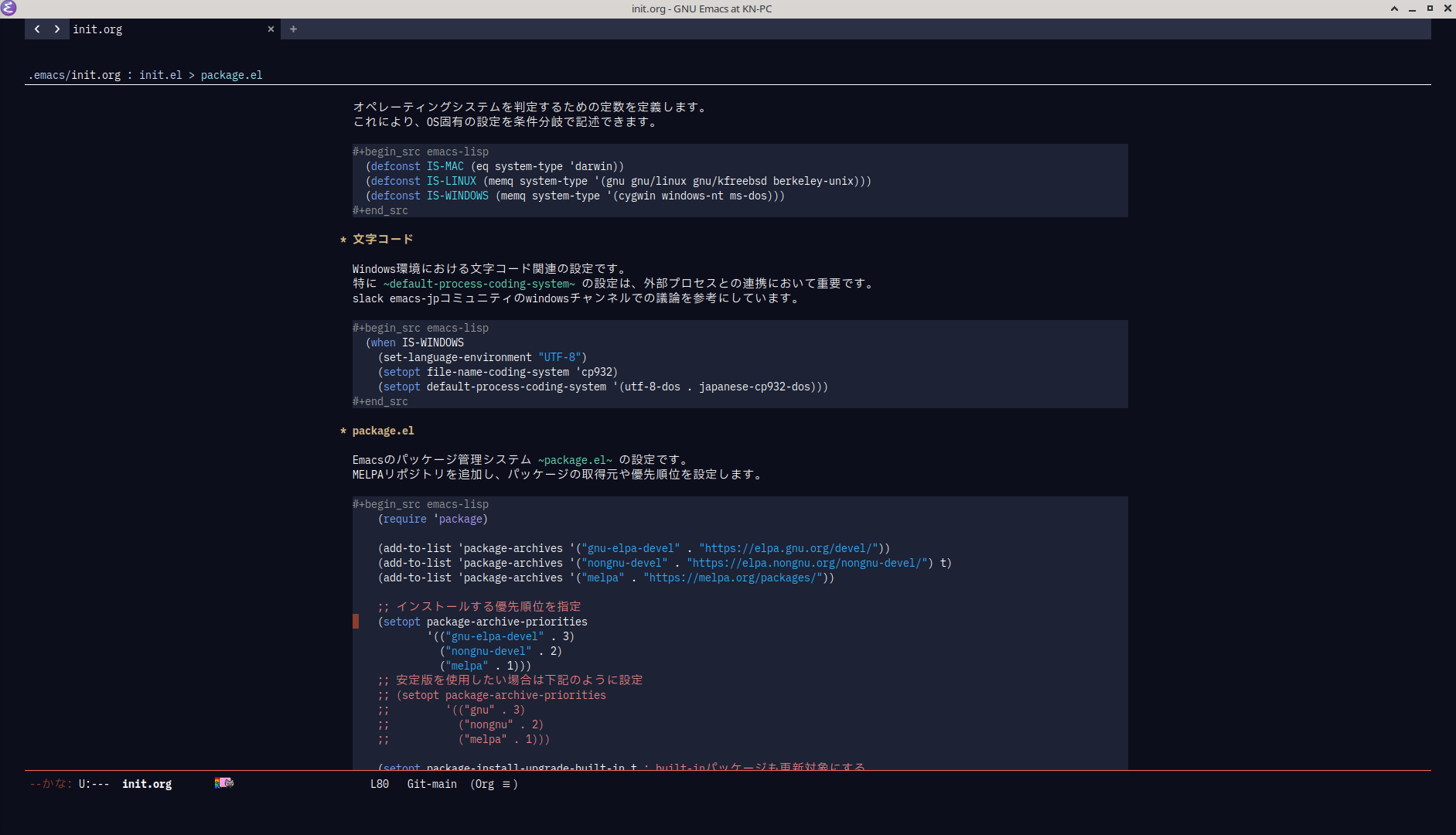
Task: Open the https://elpa.nongnu.org/nongnu-devel/ URL
Action: coord(807,564)
